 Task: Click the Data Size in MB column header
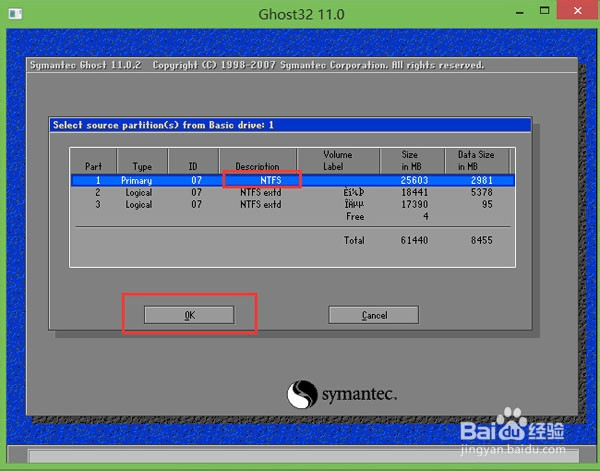pyautogui.click(x=476, y=160)
